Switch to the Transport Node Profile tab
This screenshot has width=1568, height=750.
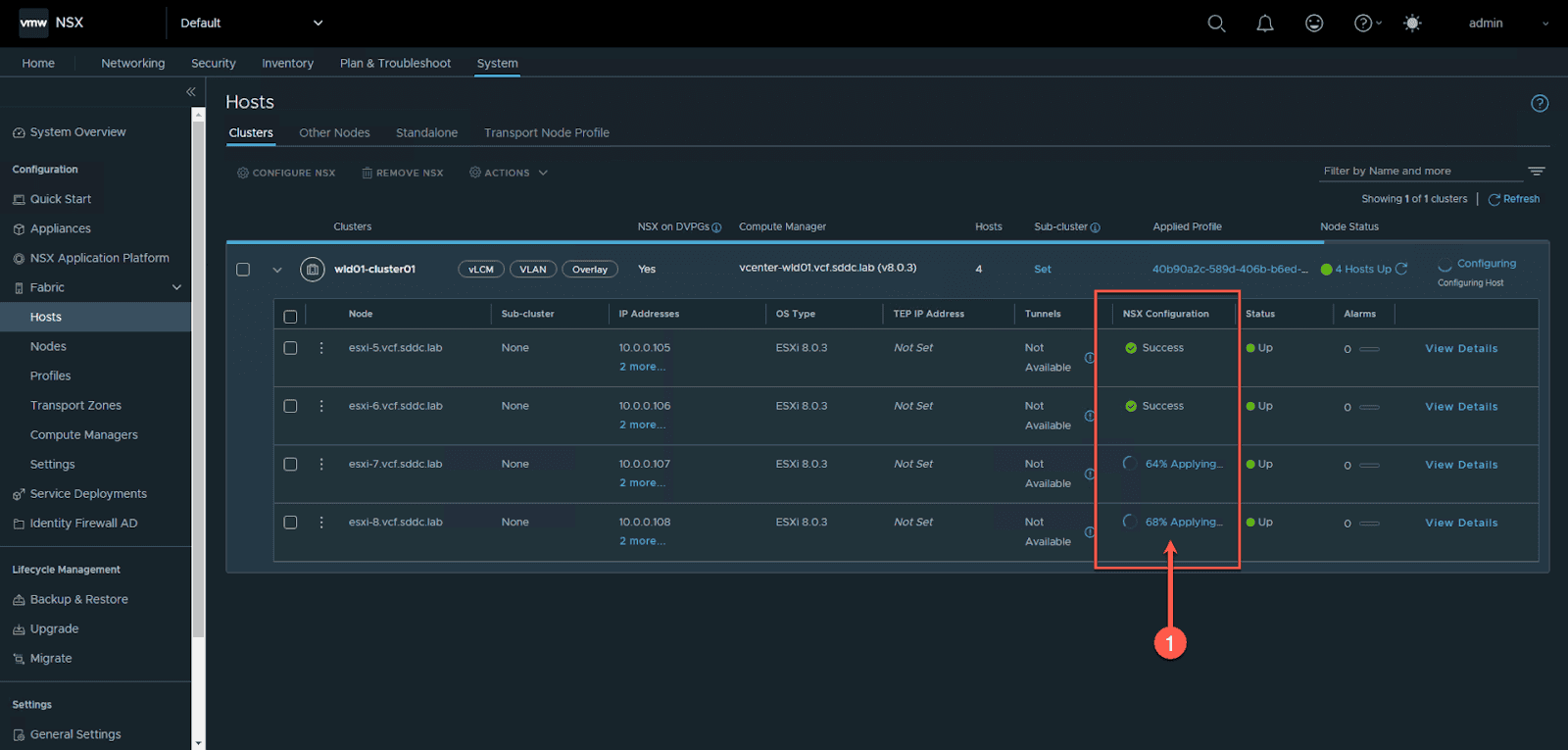click(x=546, y=133)
